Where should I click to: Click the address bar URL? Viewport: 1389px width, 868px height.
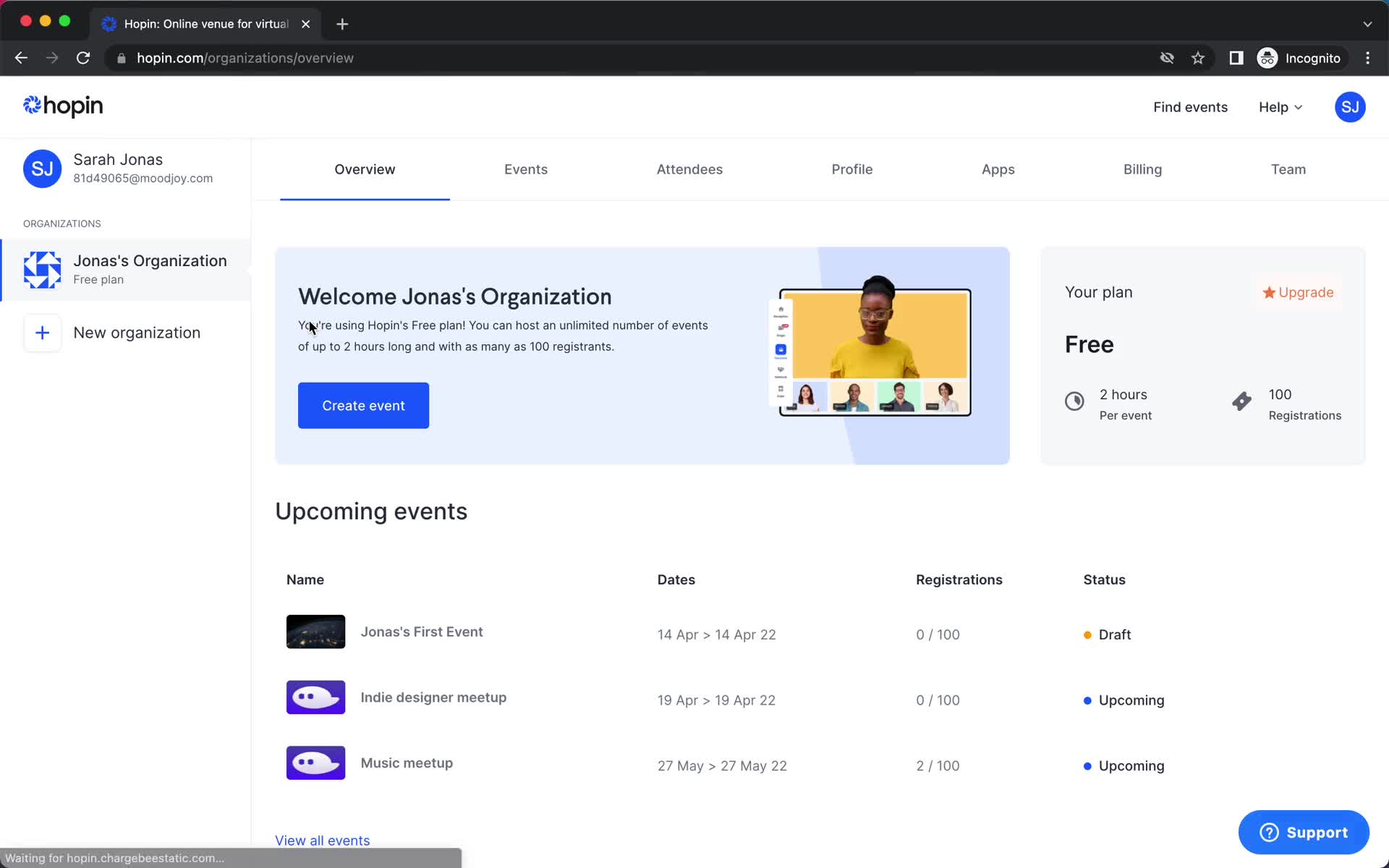pyautogui.click(x=245, y=58)
